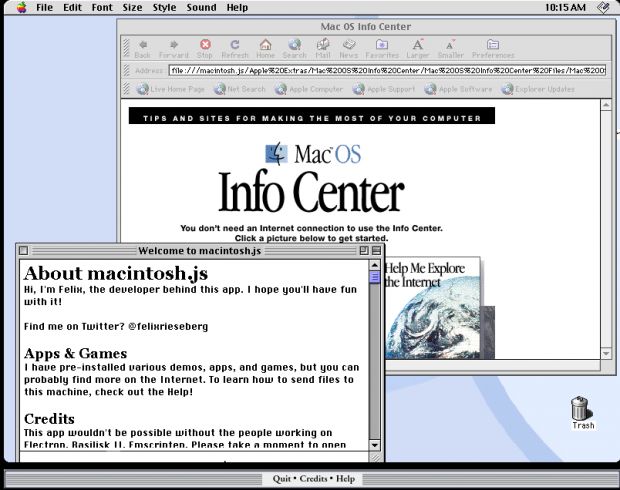620x490 pixels.
Task: Open the Apple Computer favorite
Action: coord(309,89)
